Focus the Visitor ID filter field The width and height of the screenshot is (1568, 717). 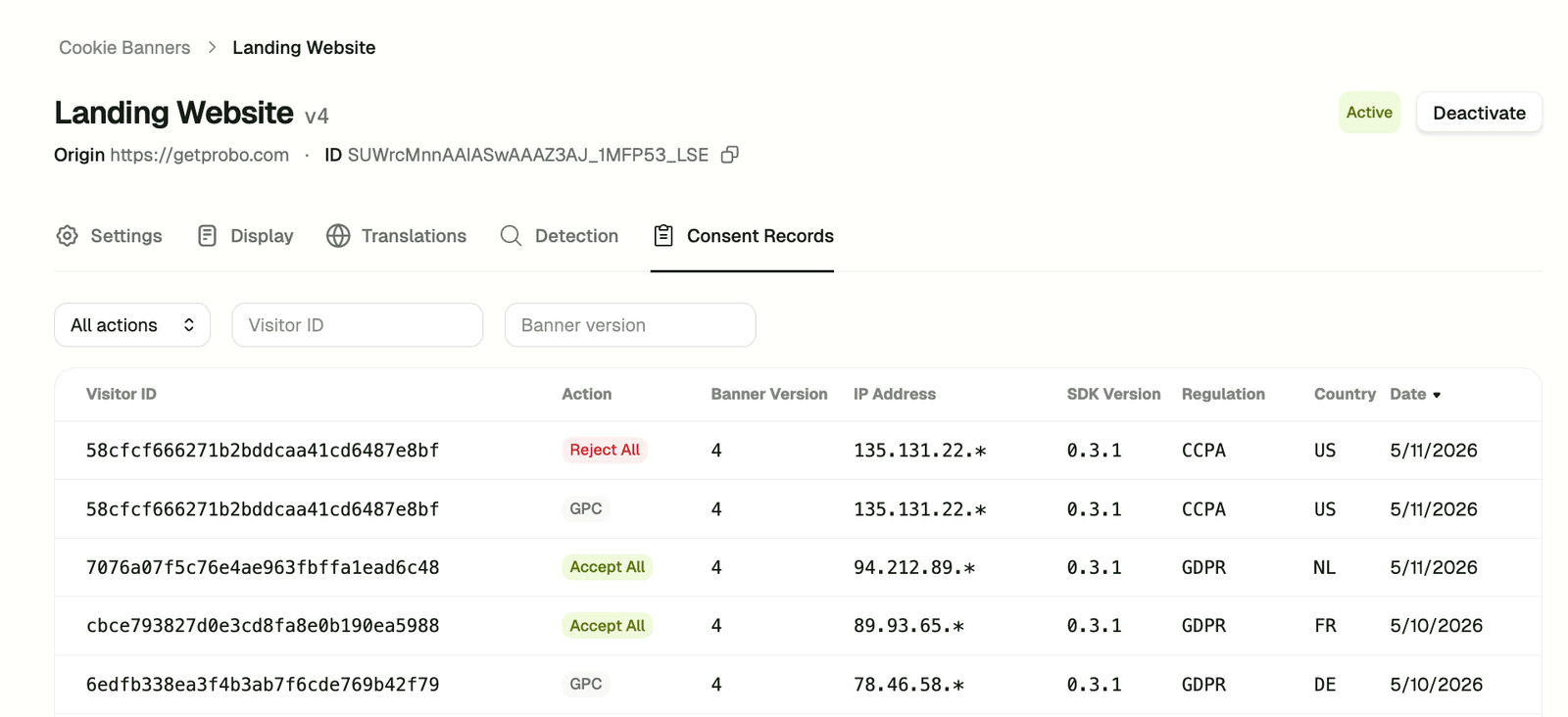[358, 325]
